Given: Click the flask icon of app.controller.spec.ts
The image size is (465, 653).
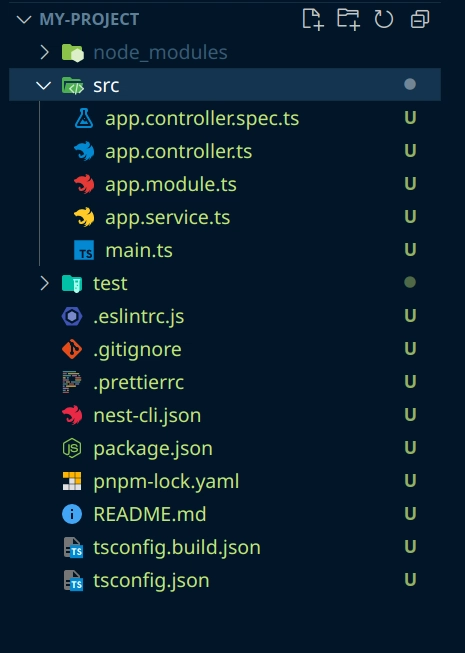Looking at the screenshot, I should (x=84, y=118).
